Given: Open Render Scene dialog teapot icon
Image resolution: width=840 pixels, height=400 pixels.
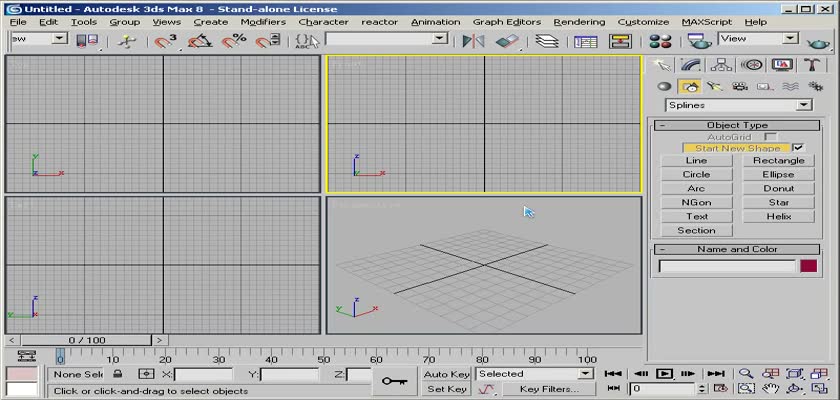Looking at the screenshot, I should [x=700, y=41].
